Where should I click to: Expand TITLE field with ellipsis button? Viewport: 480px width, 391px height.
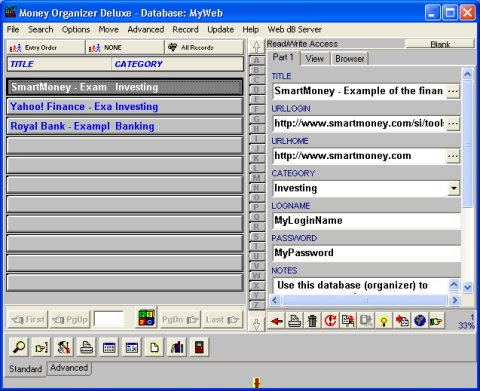[x=453, y=91]
